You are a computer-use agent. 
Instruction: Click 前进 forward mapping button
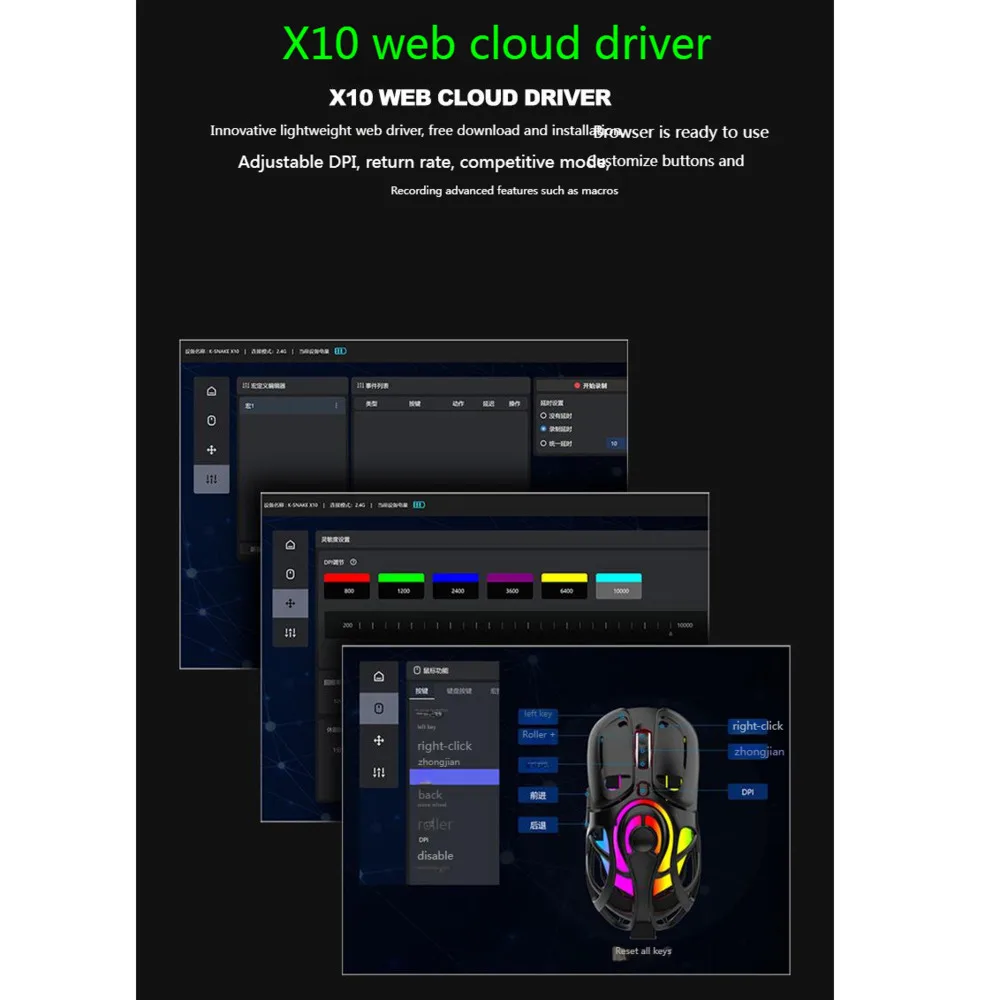tap(538, 795)
